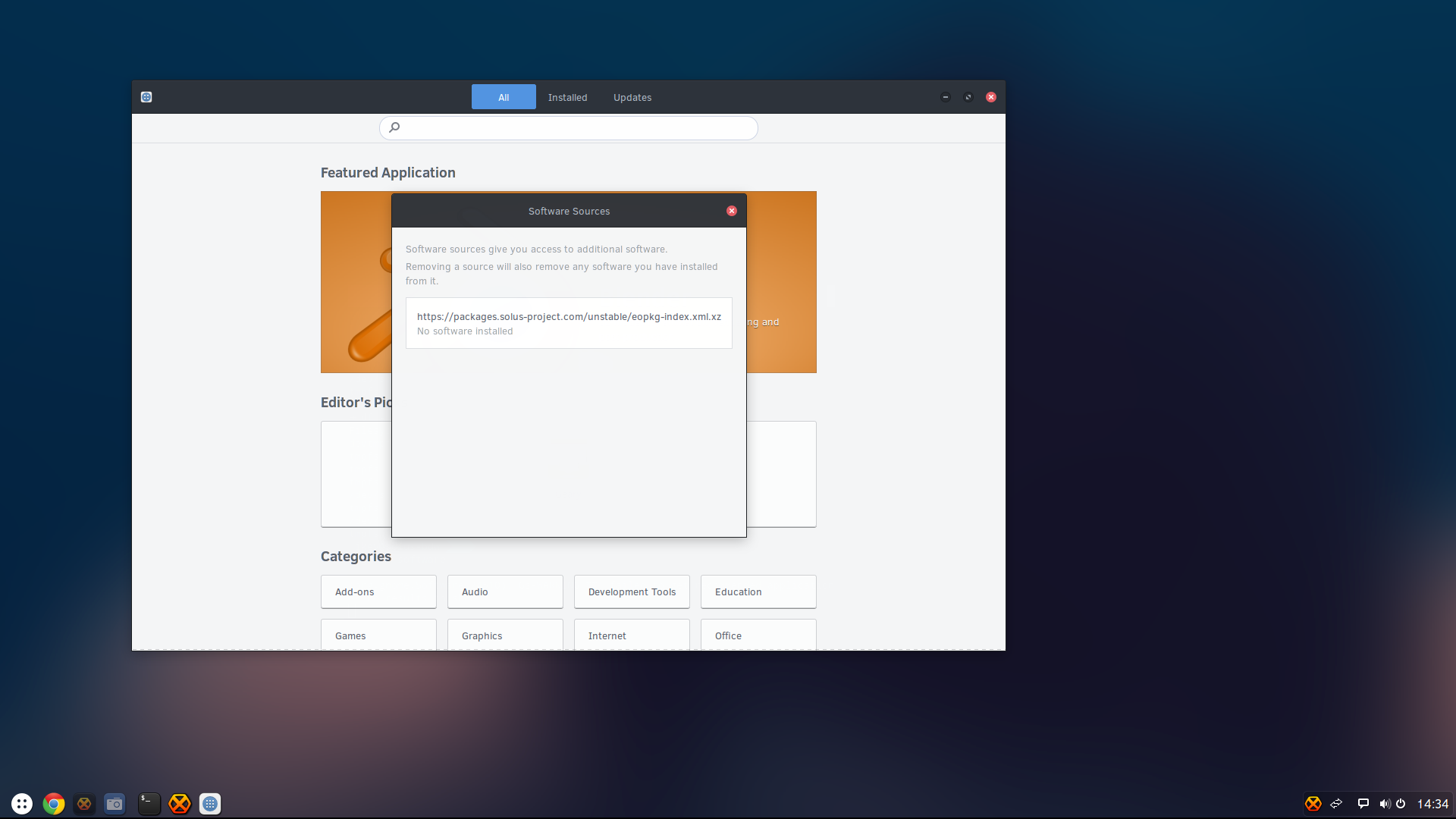
Task: Open the Games category
Action: pyautogui.click(x=378, y=635)
